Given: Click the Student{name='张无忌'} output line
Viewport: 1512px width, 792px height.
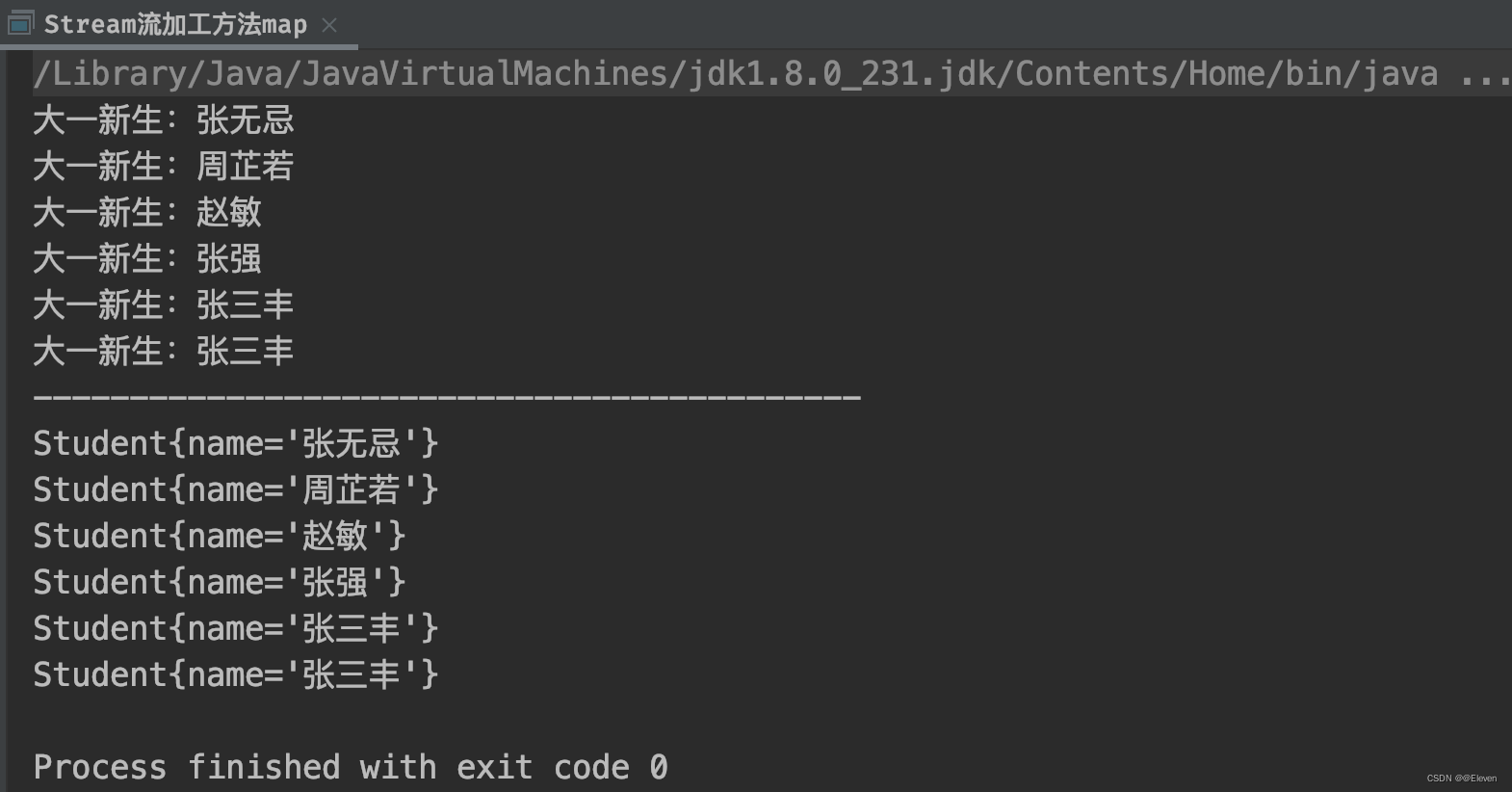Looking at the screenshot, I should 235,442.
